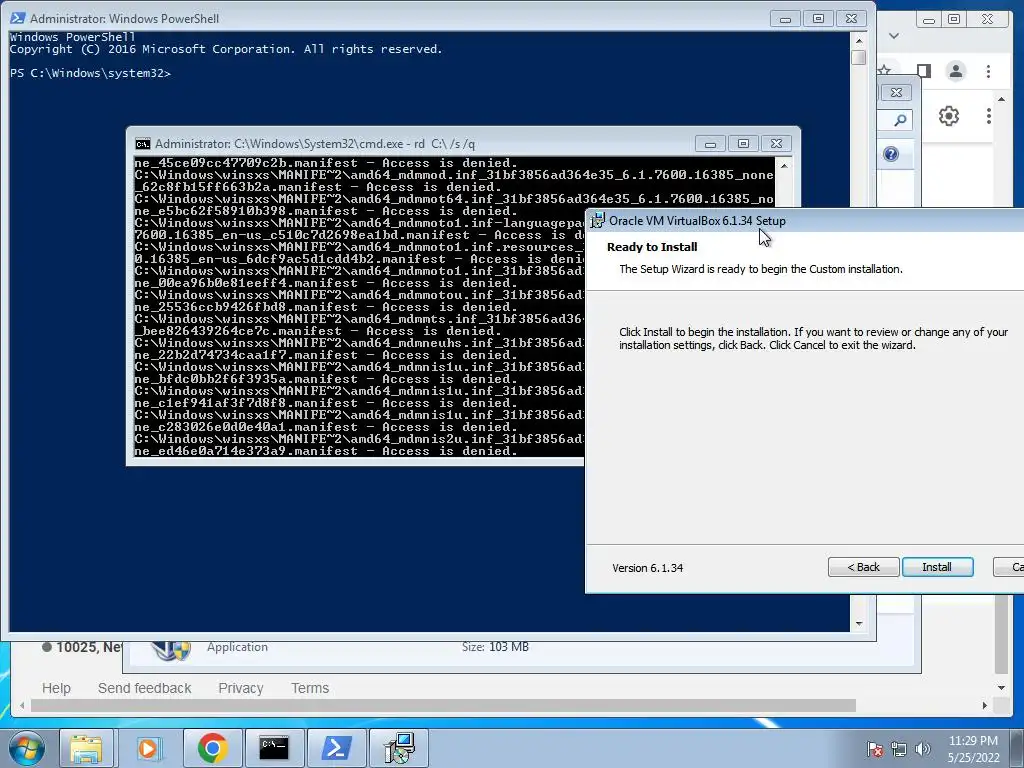Bookmark this page with star icon
Image resolution: width=1024 pixels, height=768 pixels.
884,70
